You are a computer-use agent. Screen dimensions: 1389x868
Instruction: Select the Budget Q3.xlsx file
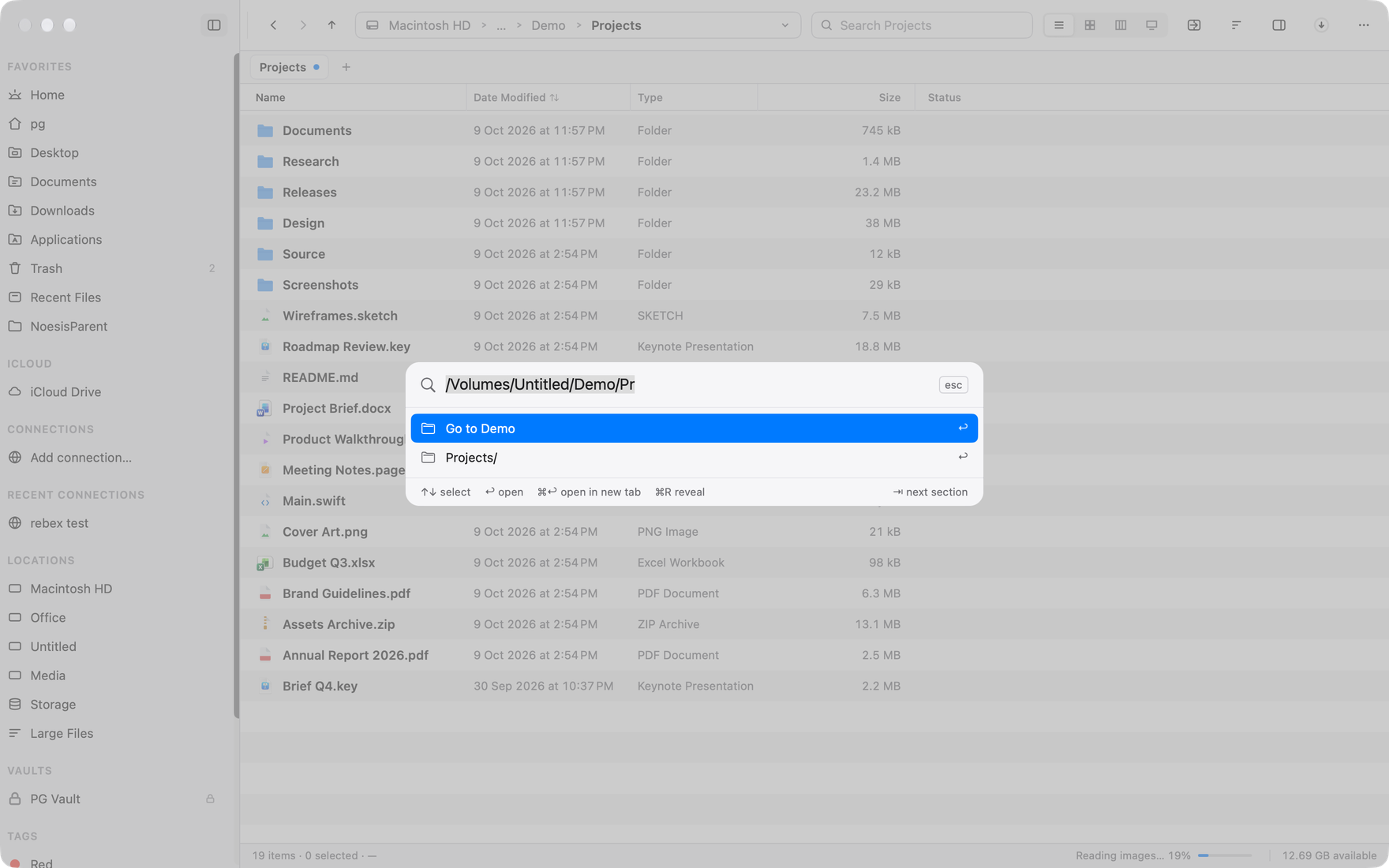pos(814,563)
